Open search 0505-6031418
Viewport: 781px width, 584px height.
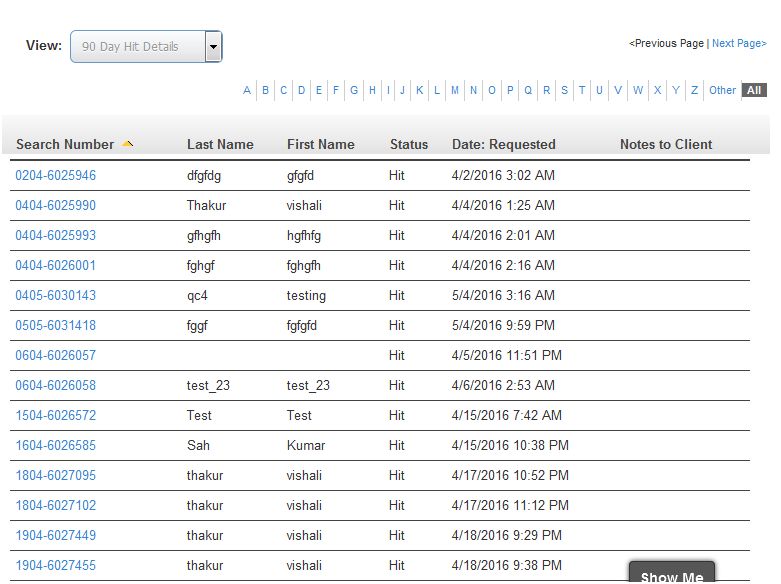[55, 325]
